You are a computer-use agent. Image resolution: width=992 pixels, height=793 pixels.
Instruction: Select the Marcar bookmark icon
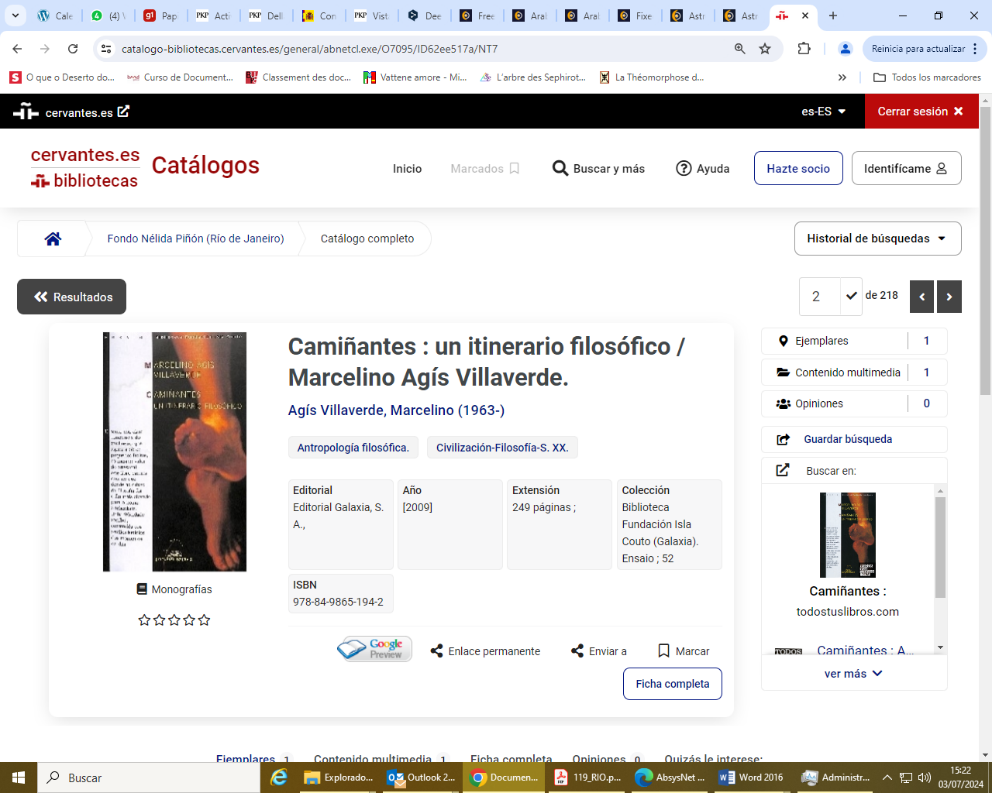pos(663,650)
